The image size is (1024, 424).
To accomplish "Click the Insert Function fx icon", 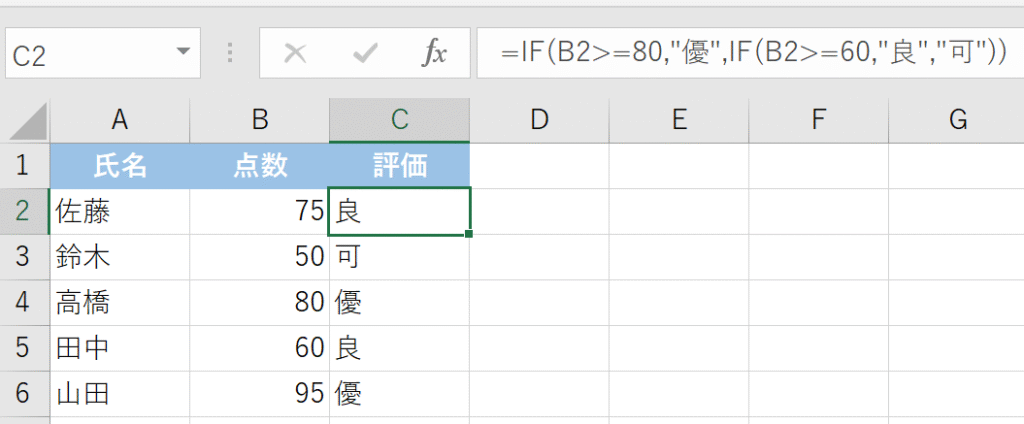I will pyautogui.click(x=434, y=53).
